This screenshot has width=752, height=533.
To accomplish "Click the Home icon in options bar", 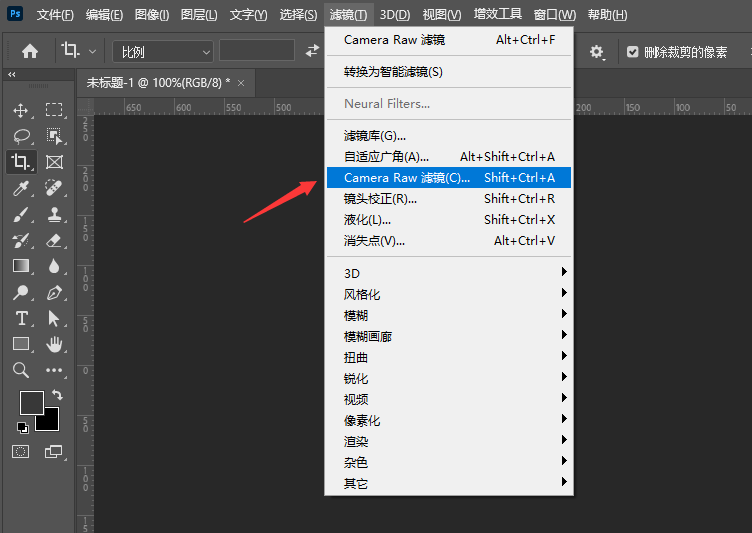I will [30, 51].
